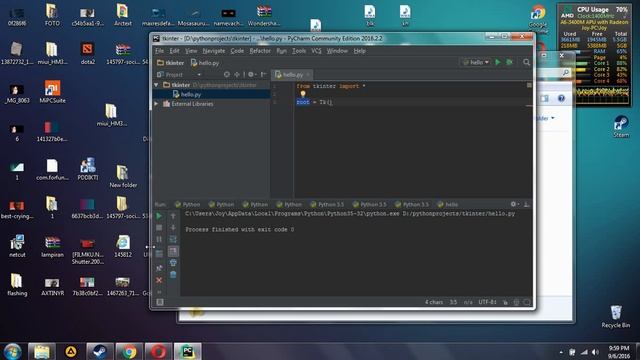
Task: Expand more actions chevron in Run sidebar
Action: pyautogui.click(x=159, y=292)
